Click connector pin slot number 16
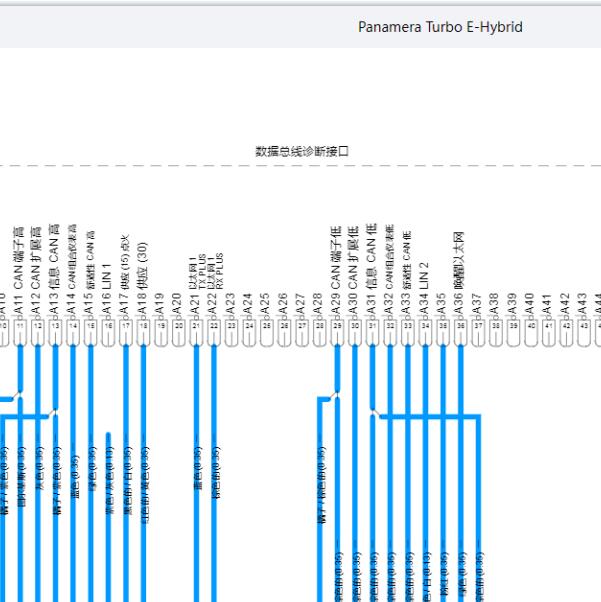 pyautogui.click(x=108, y=331)
